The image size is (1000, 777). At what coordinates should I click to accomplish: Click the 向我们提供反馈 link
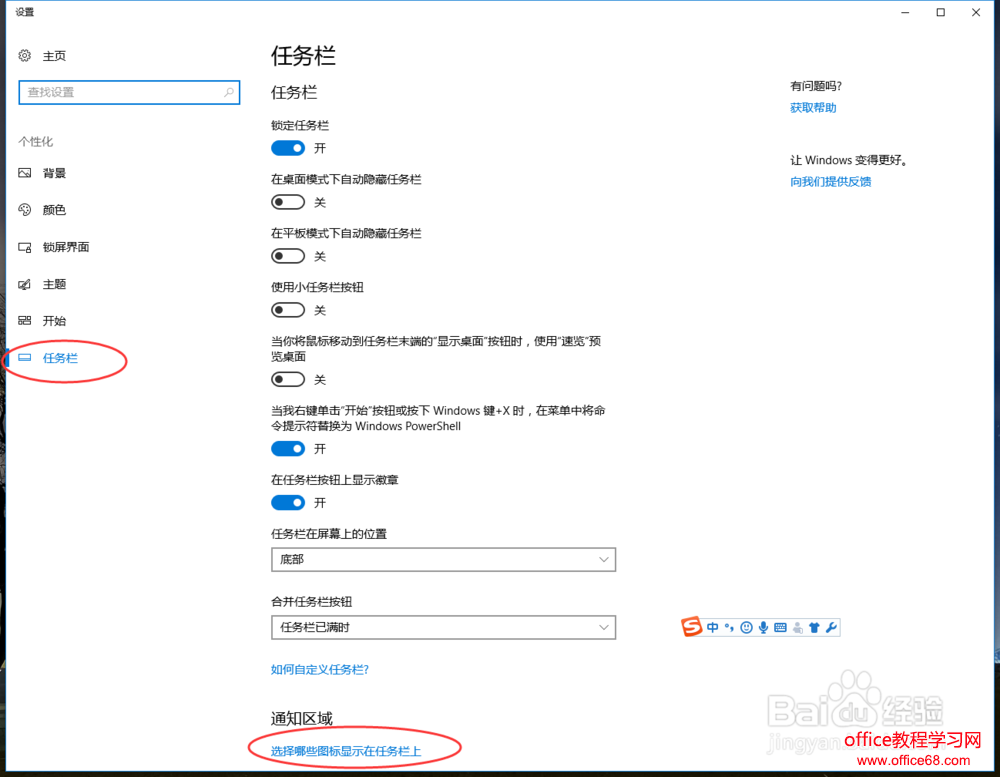[x=830, y=182]
